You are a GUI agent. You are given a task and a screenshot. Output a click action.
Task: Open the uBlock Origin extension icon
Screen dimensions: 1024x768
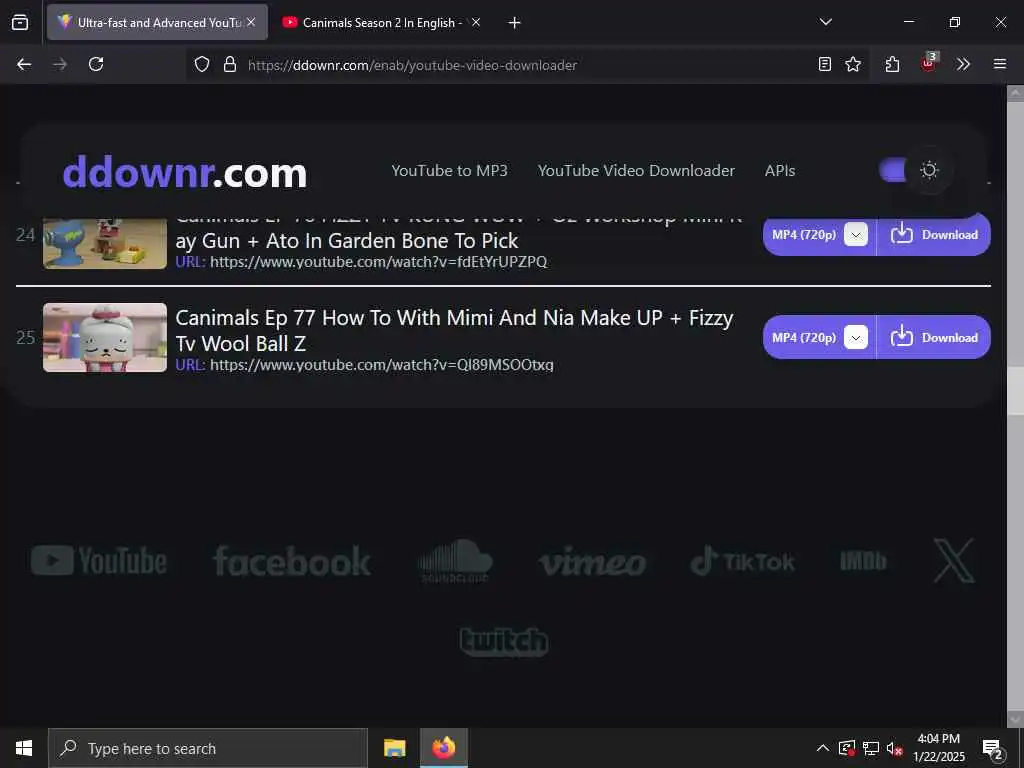click(928, 63)
